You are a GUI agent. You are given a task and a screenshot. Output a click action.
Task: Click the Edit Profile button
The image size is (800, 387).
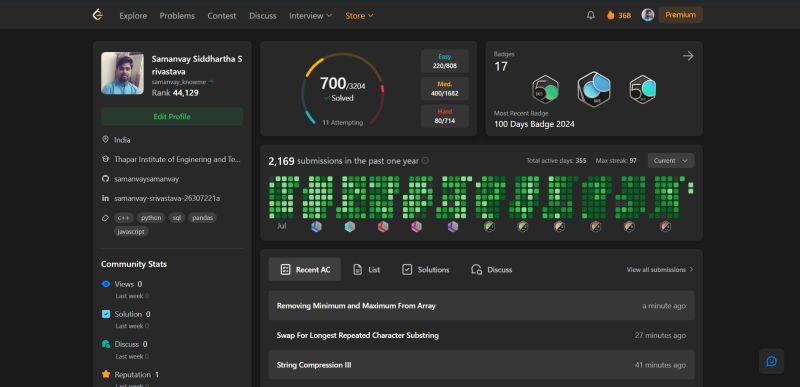click(x=172, y=117)
